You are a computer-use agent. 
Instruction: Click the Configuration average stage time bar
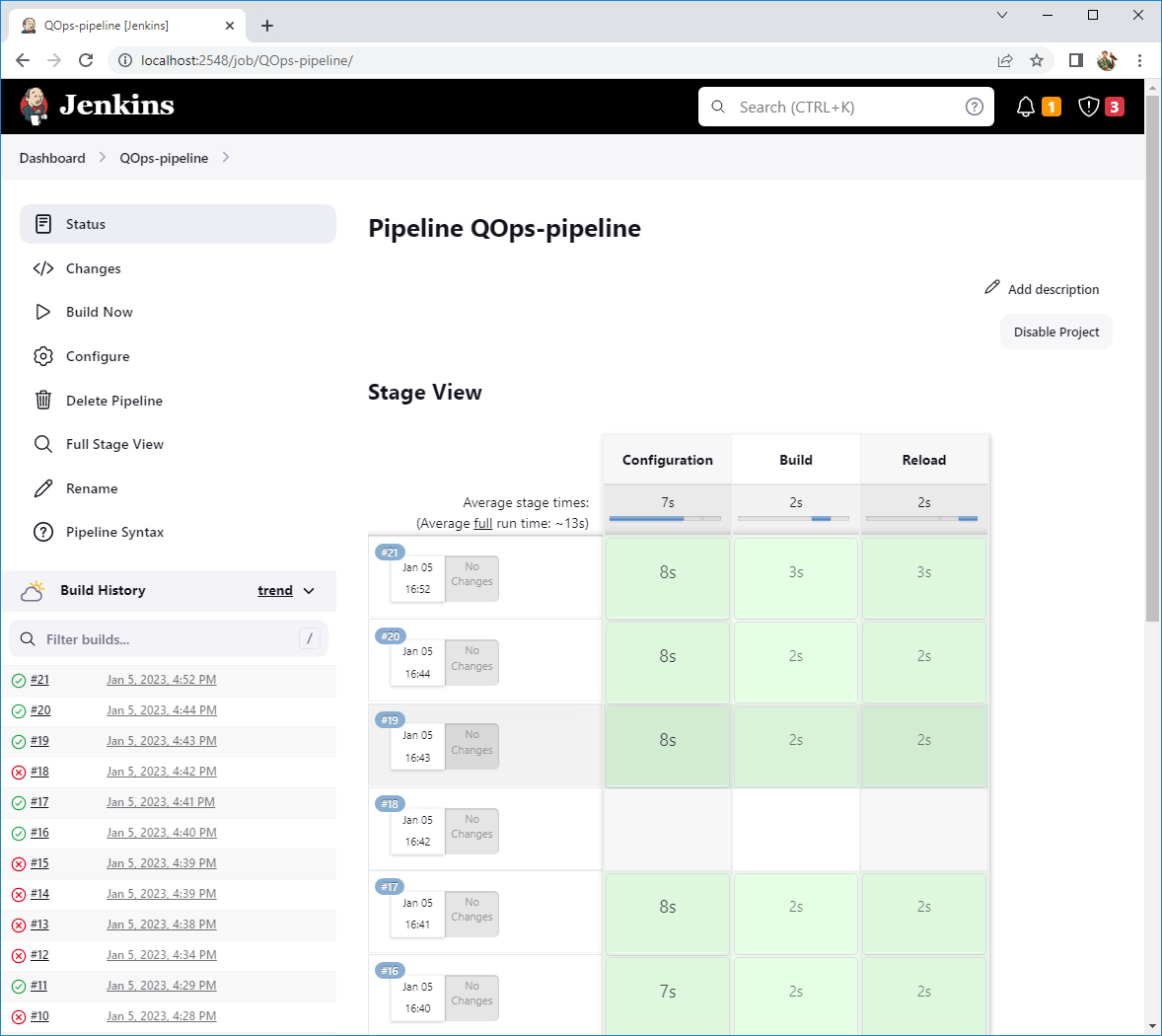[666, 518]
